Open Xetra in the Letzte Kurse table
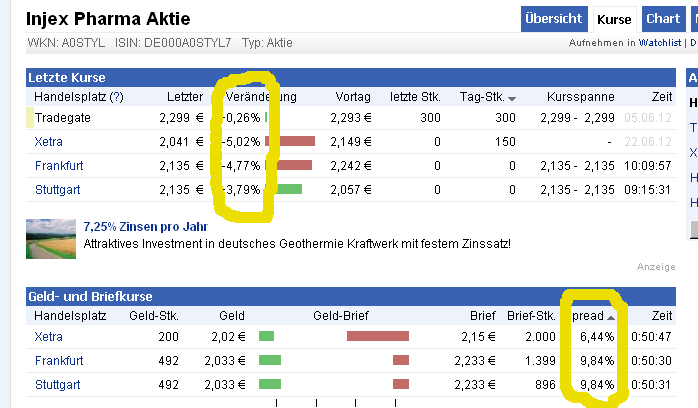The height and width of the screenshot is (408, 698). click(x=48, y=142)
